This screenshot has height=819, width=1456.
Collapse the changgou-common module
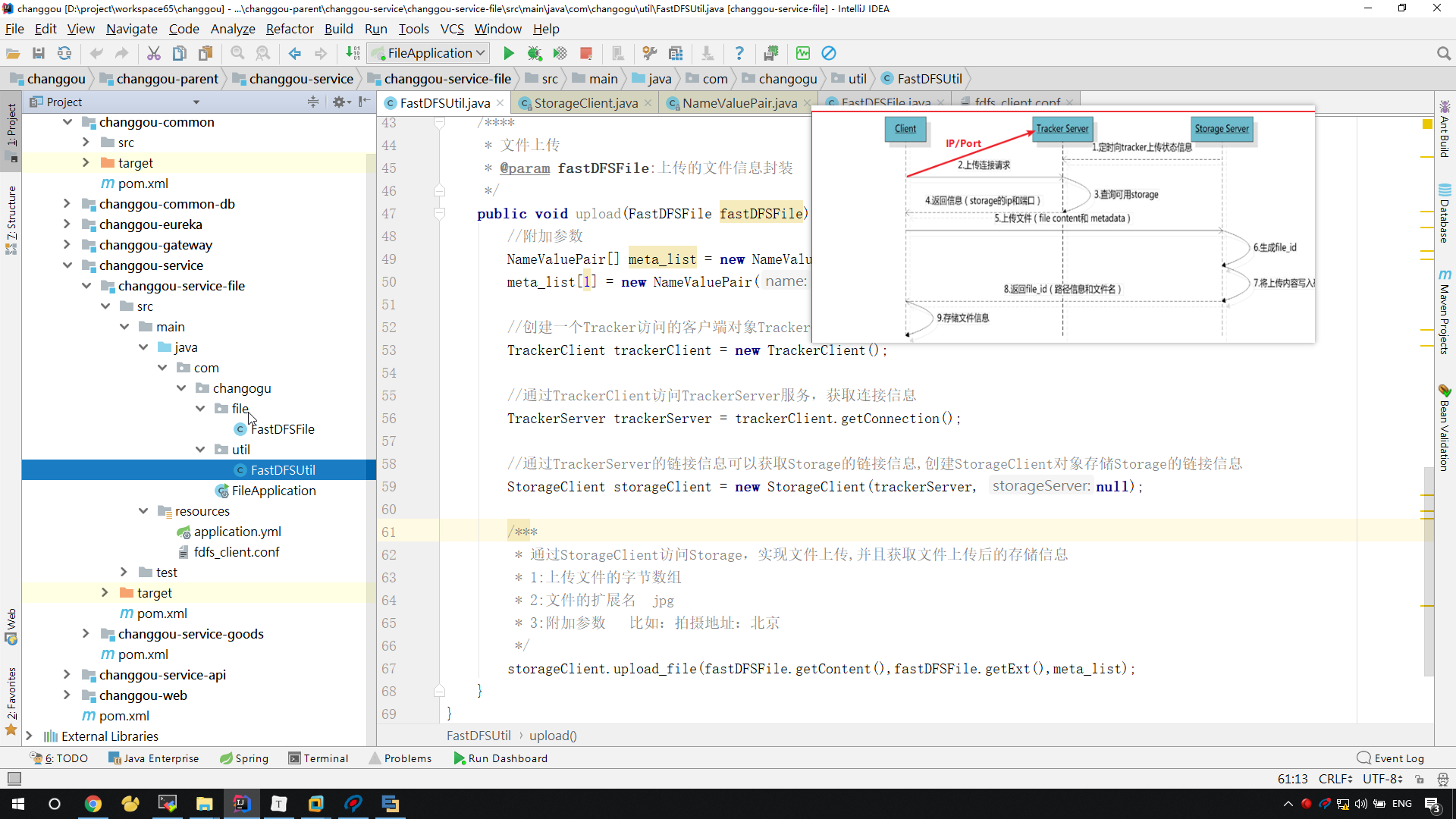[67, 122]
